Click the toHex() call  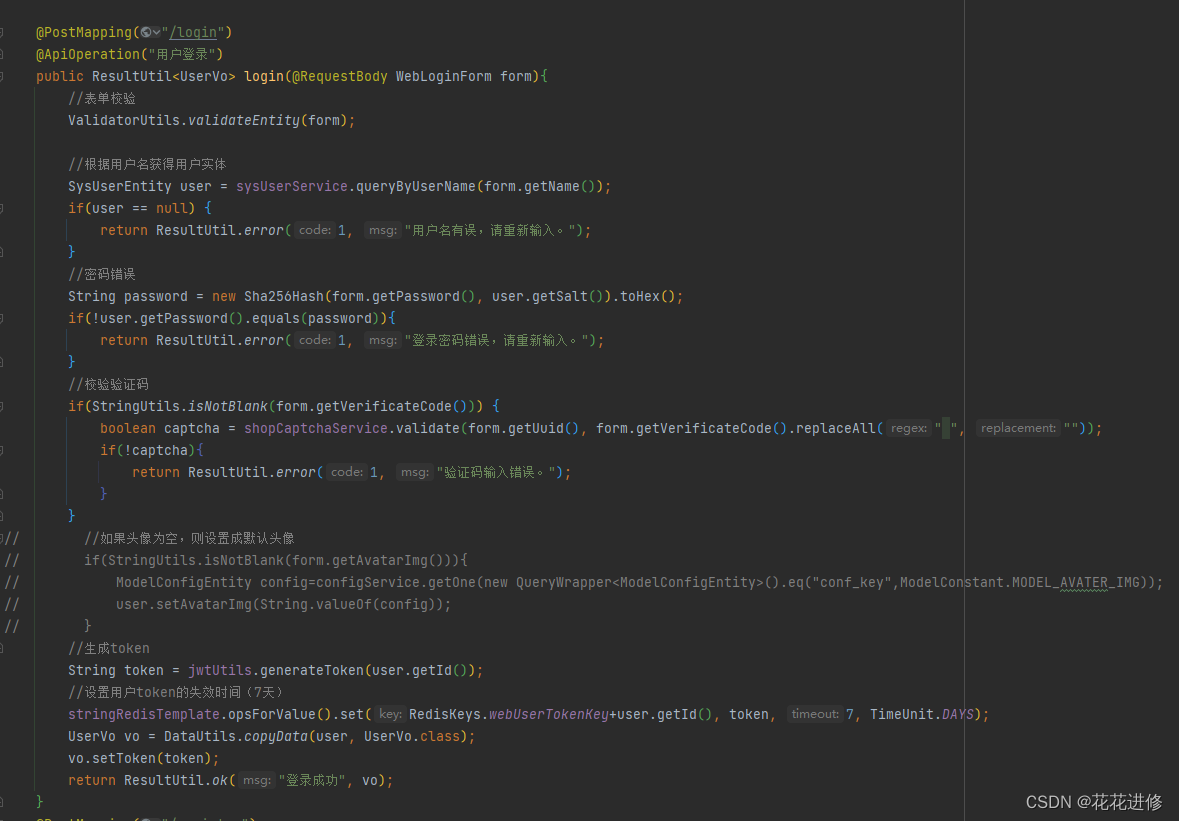click(647, 296)
